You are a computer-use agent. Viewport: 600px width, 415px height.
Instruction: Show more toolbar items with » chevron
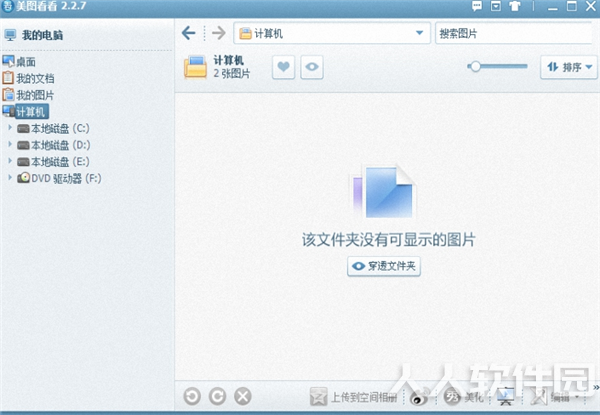(596, 388)
